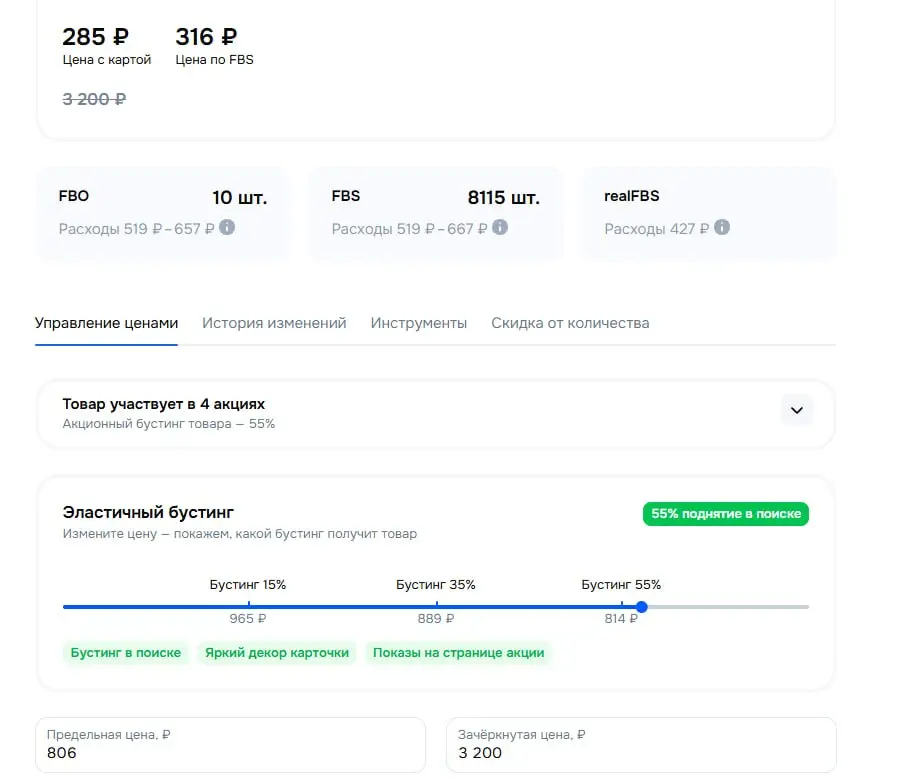Focus the Предельная цена input field
The height and width of the screenshot is (784, 905).
click(x=230, y=745)
